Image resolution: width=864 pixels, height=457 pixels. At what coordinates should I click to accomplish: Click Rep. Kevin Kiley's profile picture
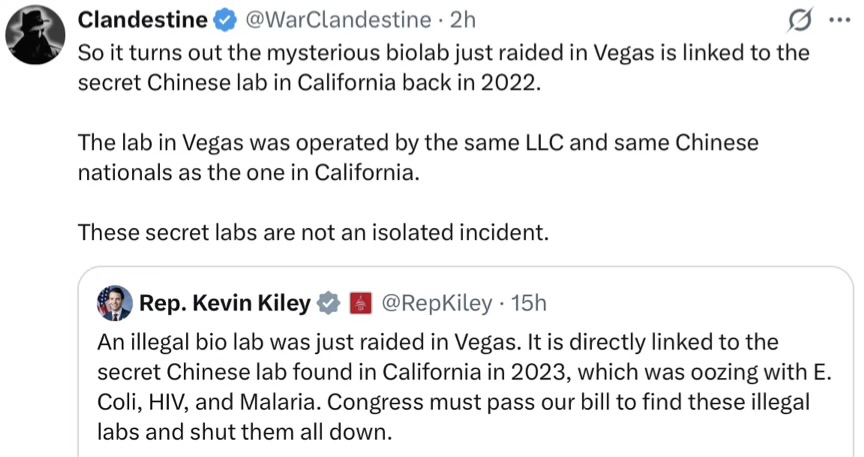pyautogui.click(x=114, y=303)
